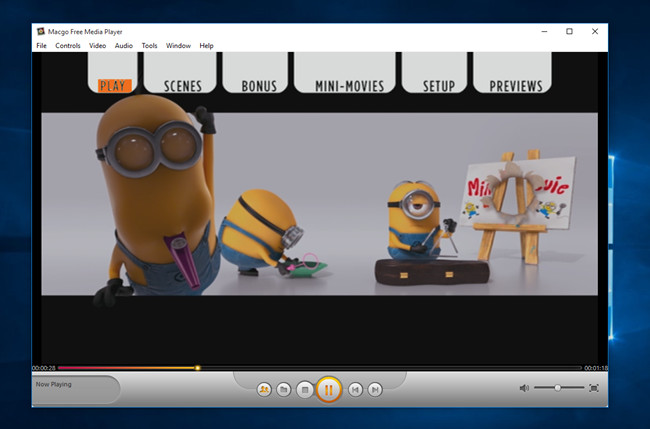Mute audio with the speaker icon

(x=524, y=388)
